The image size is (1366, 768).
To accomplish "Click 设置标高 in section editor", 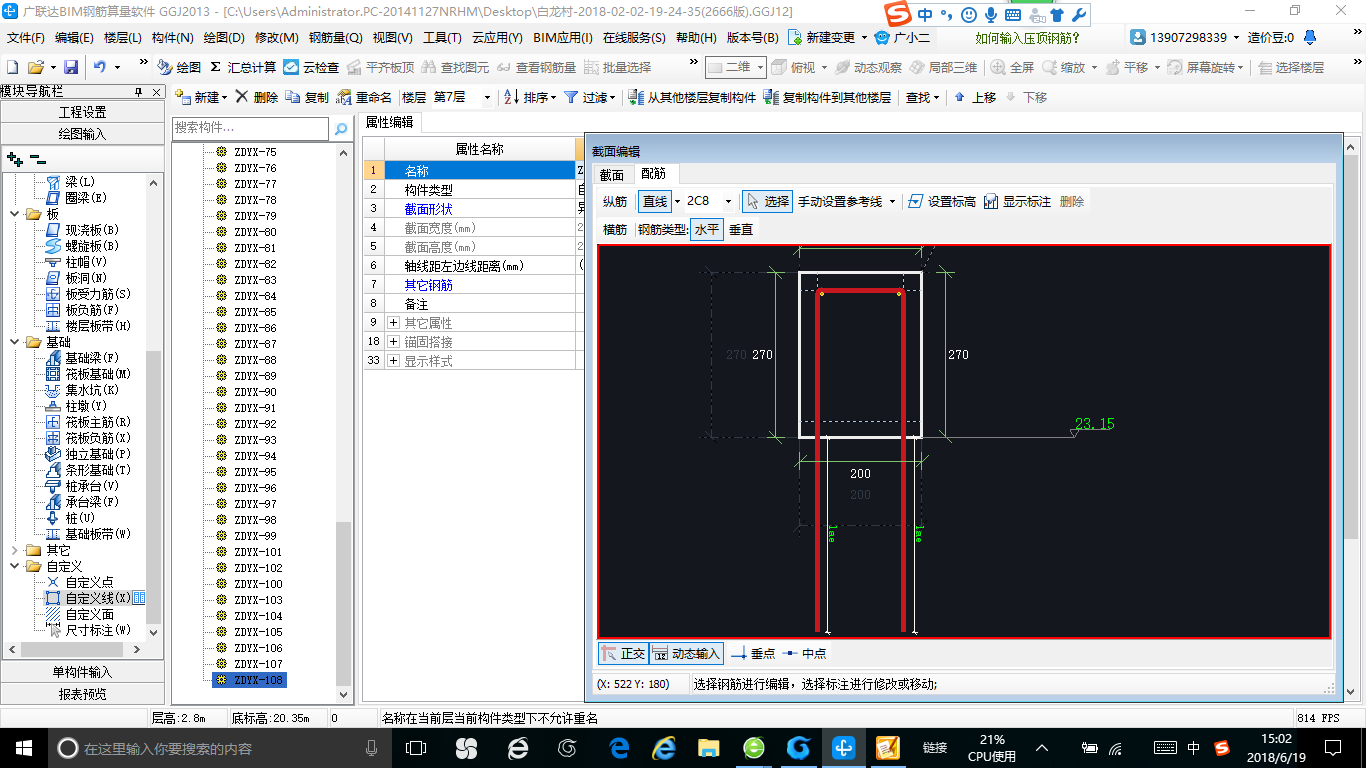I will click(x=941, y=201).
